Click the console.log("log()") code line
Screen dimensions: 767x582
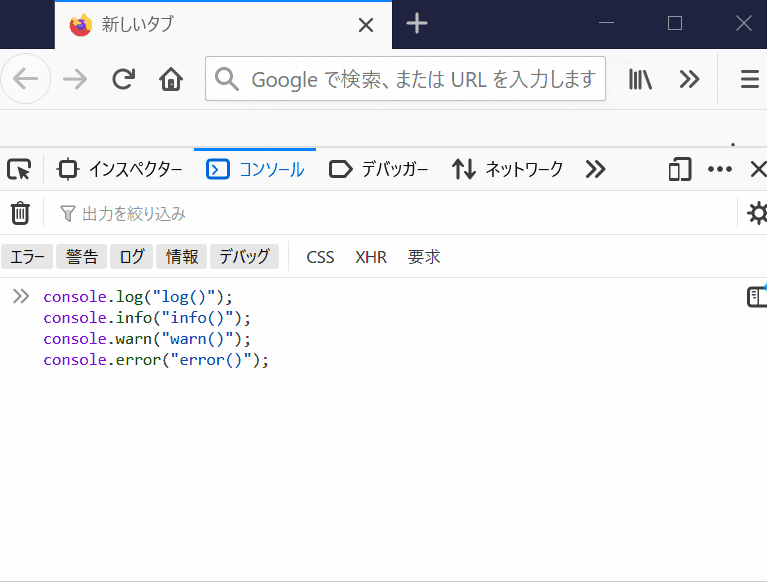point(137,297)
